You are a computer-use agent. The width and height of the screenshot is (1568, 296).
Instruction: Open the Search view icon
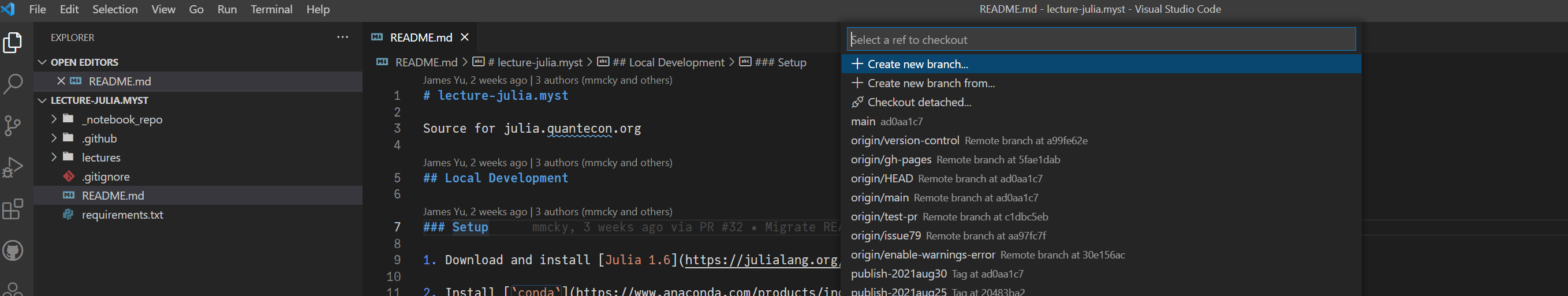pyautogui.click(x=13, y=84)
